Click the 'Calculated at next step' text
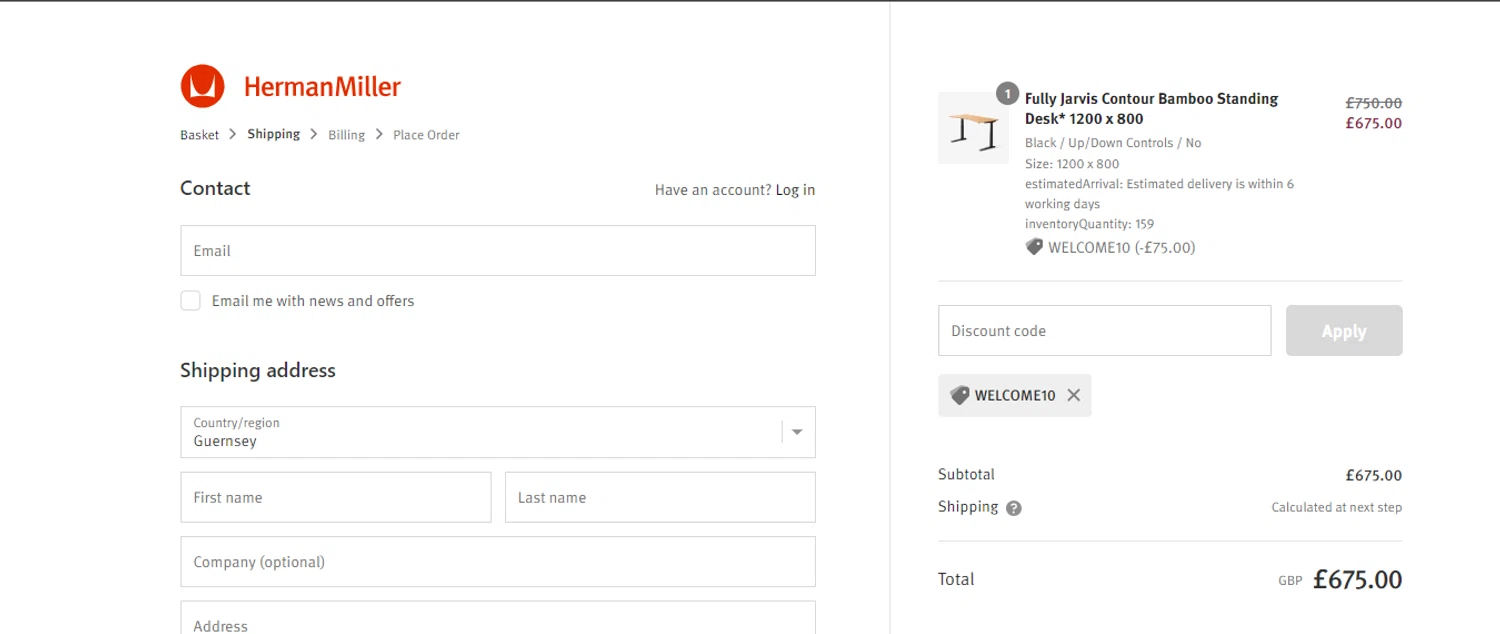1500x634 pixels. (1337, 507)
